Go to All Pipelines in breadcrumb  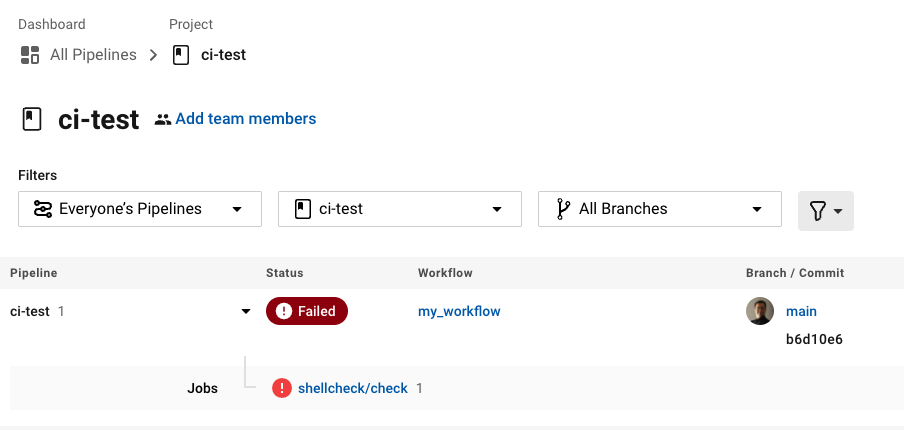click(93, 55)
